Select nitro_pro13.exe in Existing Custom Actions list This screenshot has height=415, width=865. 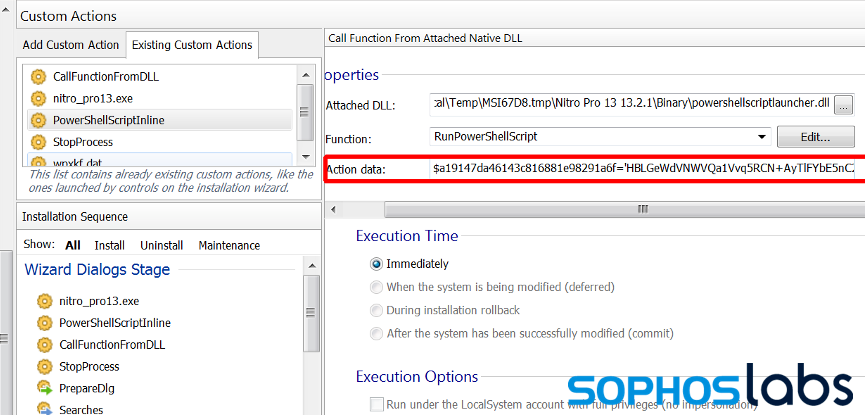[93, 99]
